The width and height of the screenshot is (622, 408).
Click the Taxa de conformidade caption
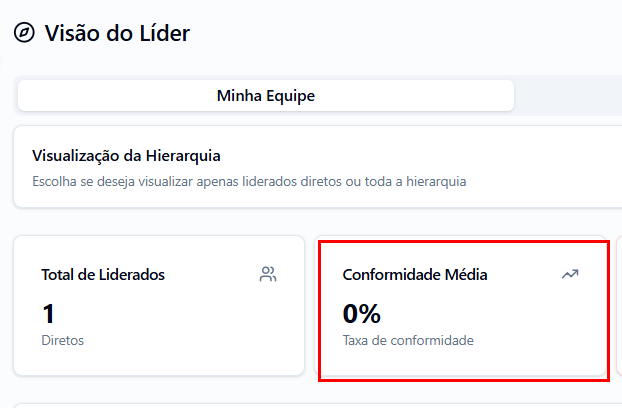coord(408,340)
